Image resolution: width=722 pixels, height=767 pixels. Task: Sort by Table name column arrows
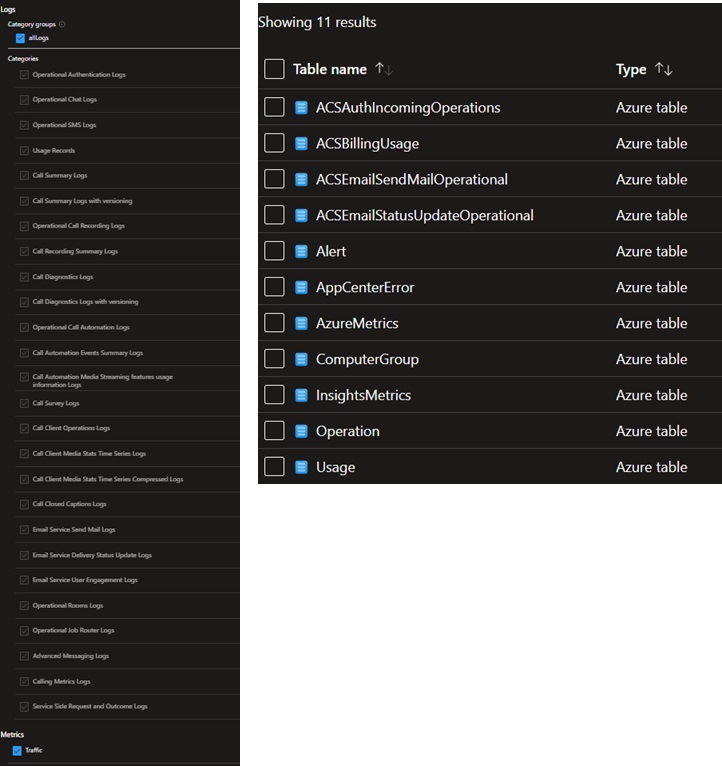point(384,69)
